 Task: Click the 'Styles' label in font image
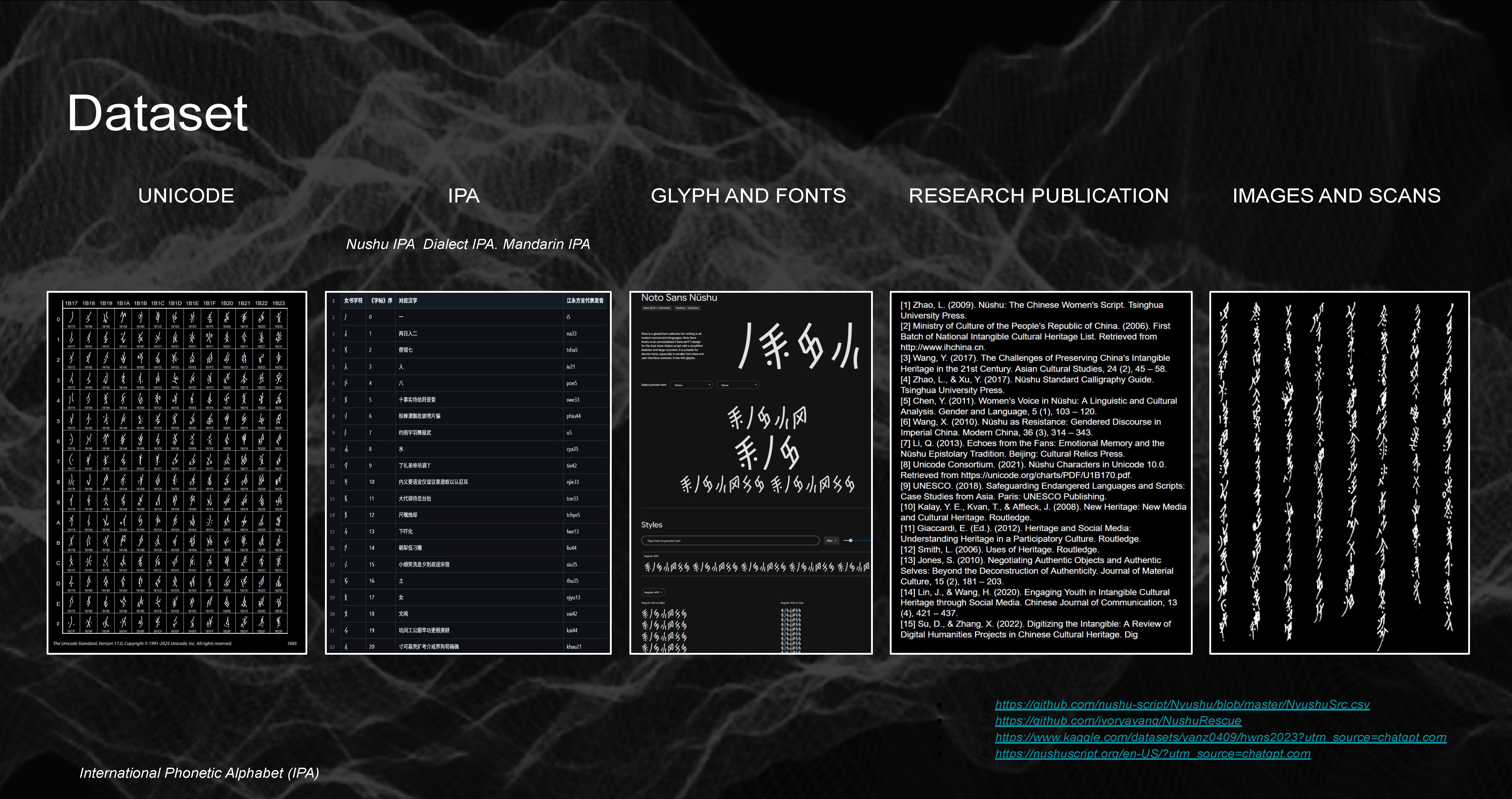[x=651, y=525]
